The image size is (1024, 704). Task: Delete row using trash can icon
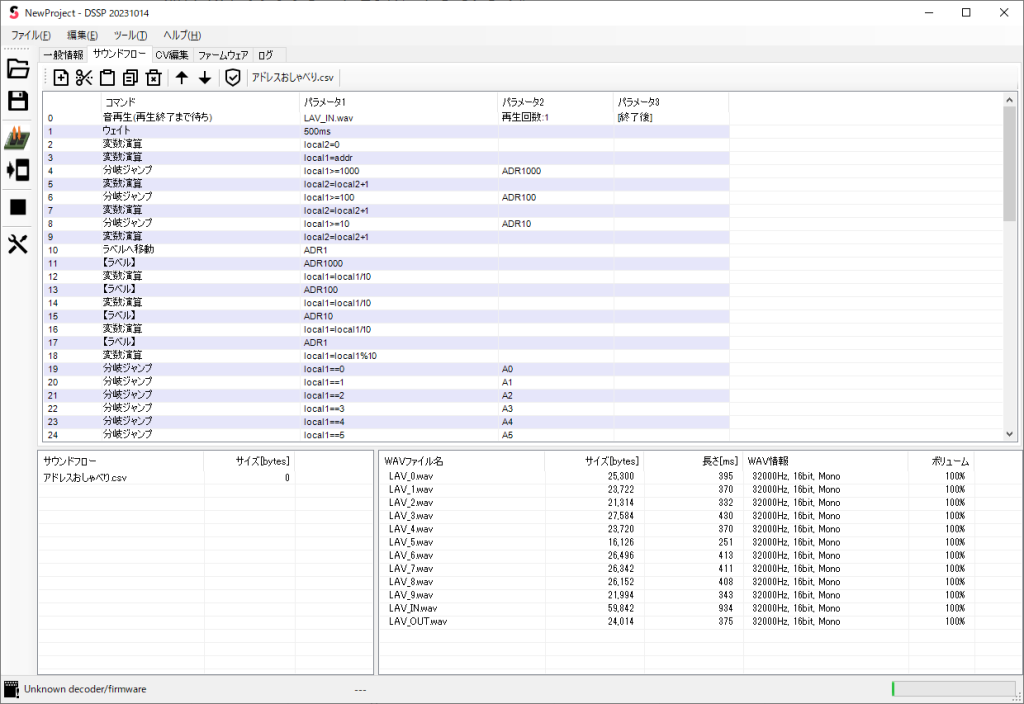[153, 78]
